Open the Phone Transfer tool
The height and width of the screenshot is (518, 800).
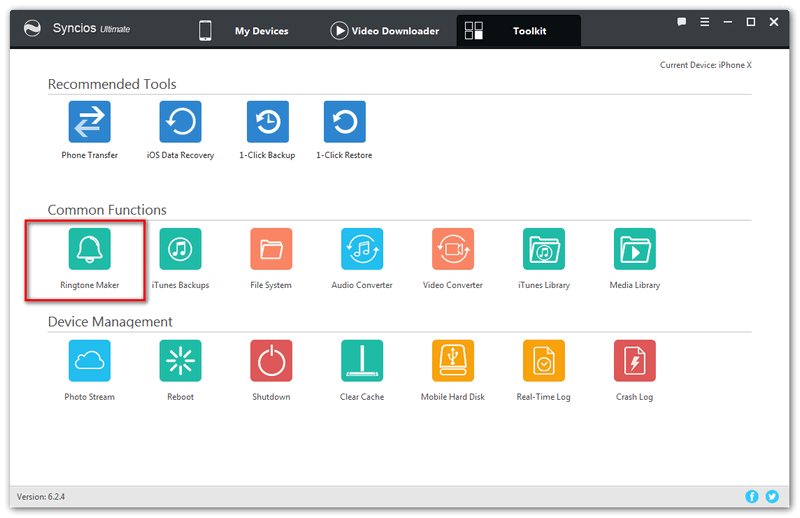tap(89, 122)
